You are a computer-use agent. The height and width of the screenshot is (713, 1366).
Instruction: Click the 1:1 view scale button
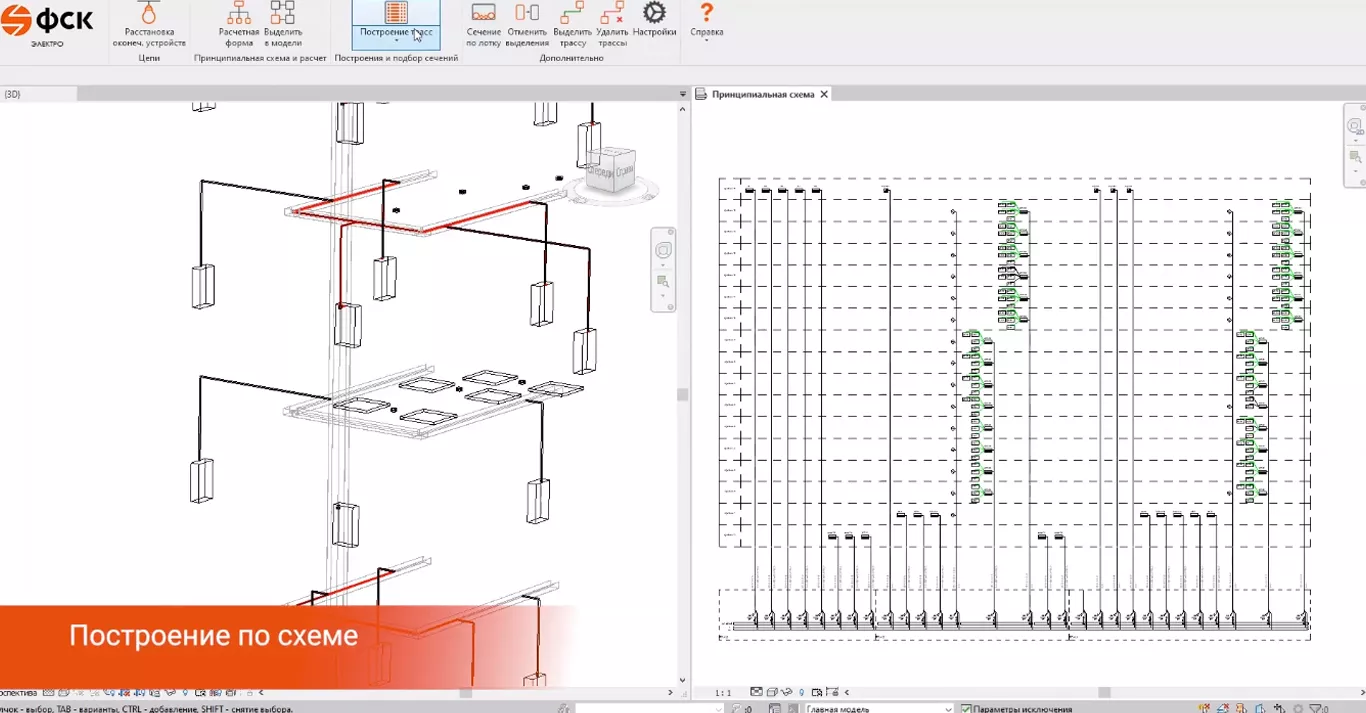723,692
